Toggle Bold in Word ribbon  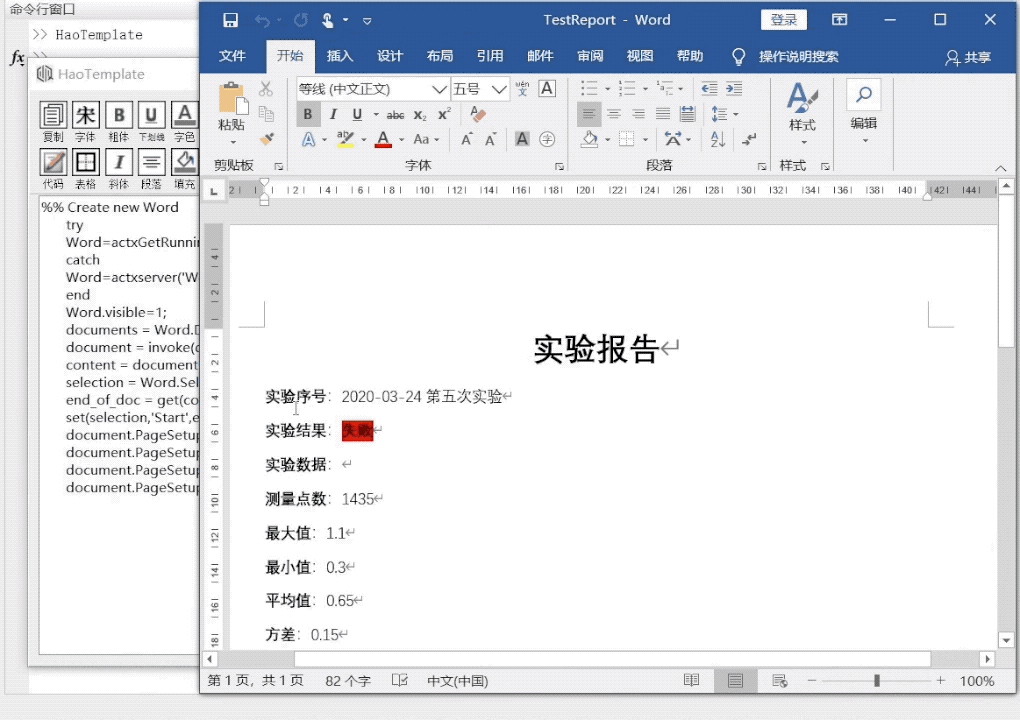pos(308,114)
